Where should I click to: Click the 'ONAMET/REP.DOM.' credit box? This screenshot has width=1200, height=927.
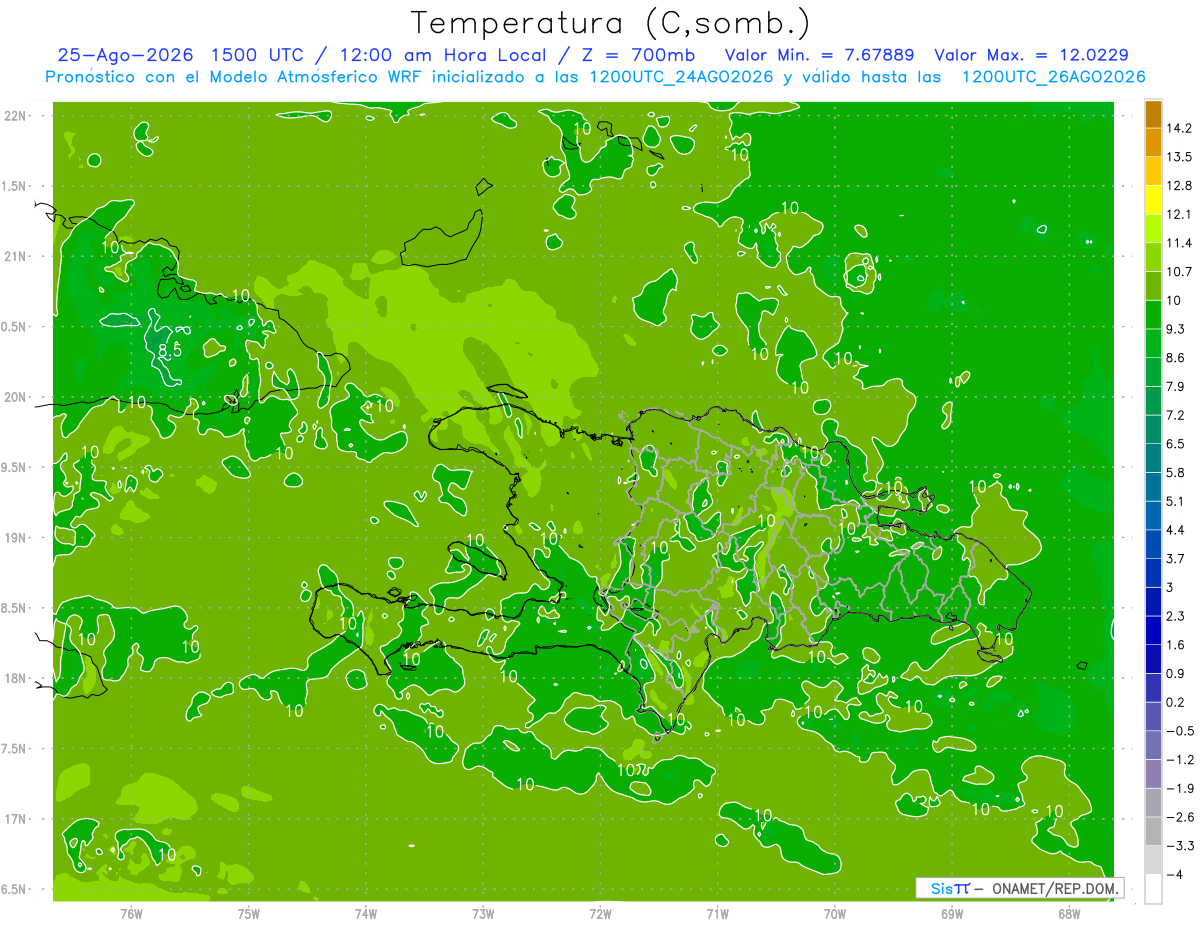pos(1020,888)
